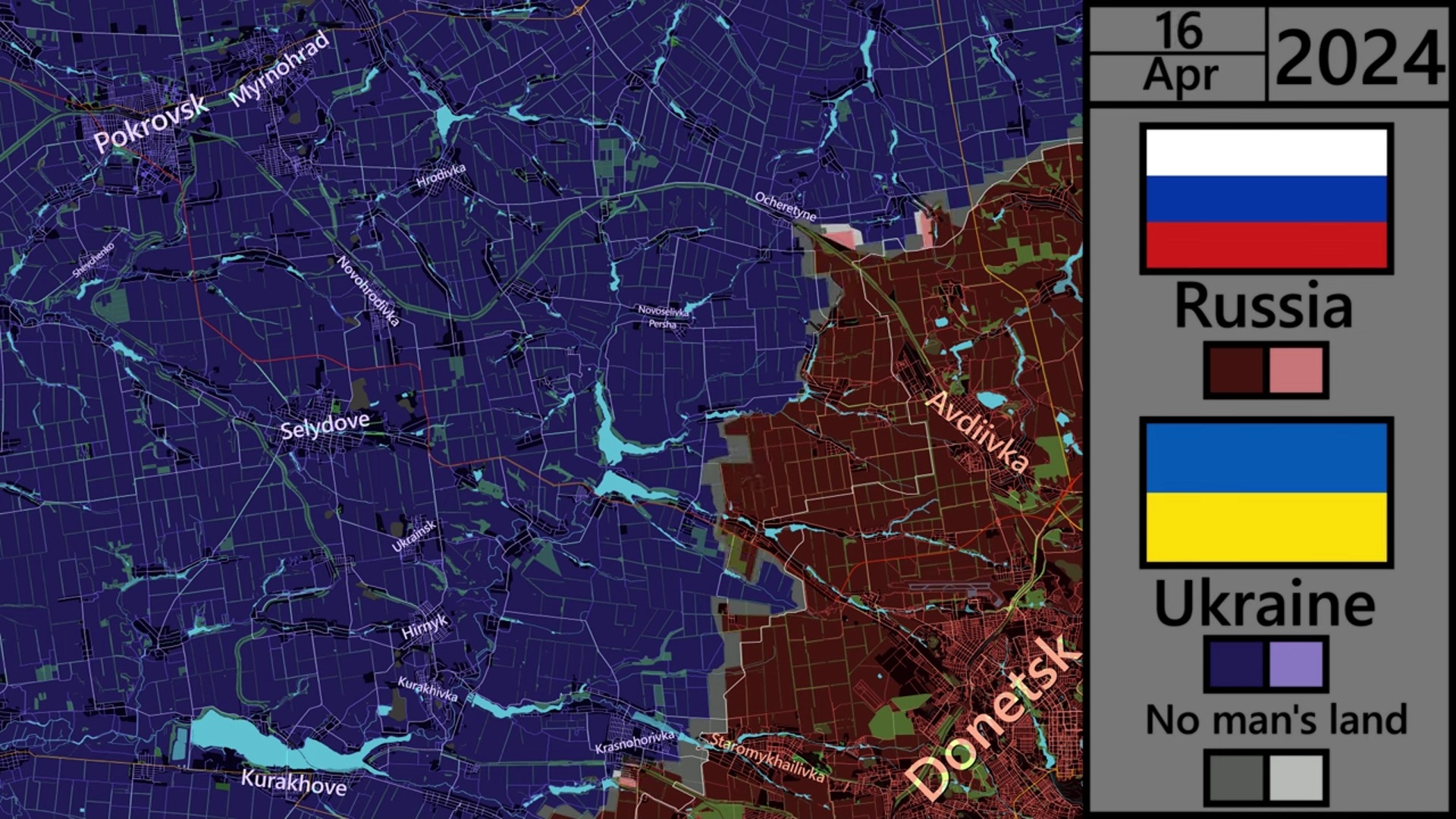This screenshot has height=819, width=1456.
Task: Click the Apr month label
Action: point(1180,76)
